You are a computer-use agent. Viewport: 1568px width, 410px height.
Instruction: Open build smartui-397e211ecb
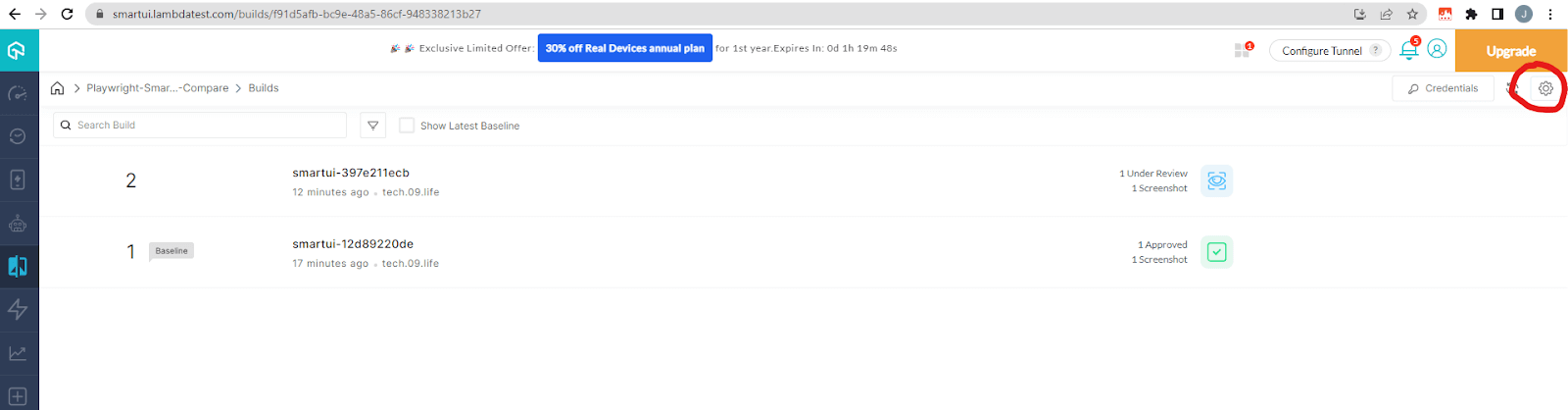coord(351,173)
